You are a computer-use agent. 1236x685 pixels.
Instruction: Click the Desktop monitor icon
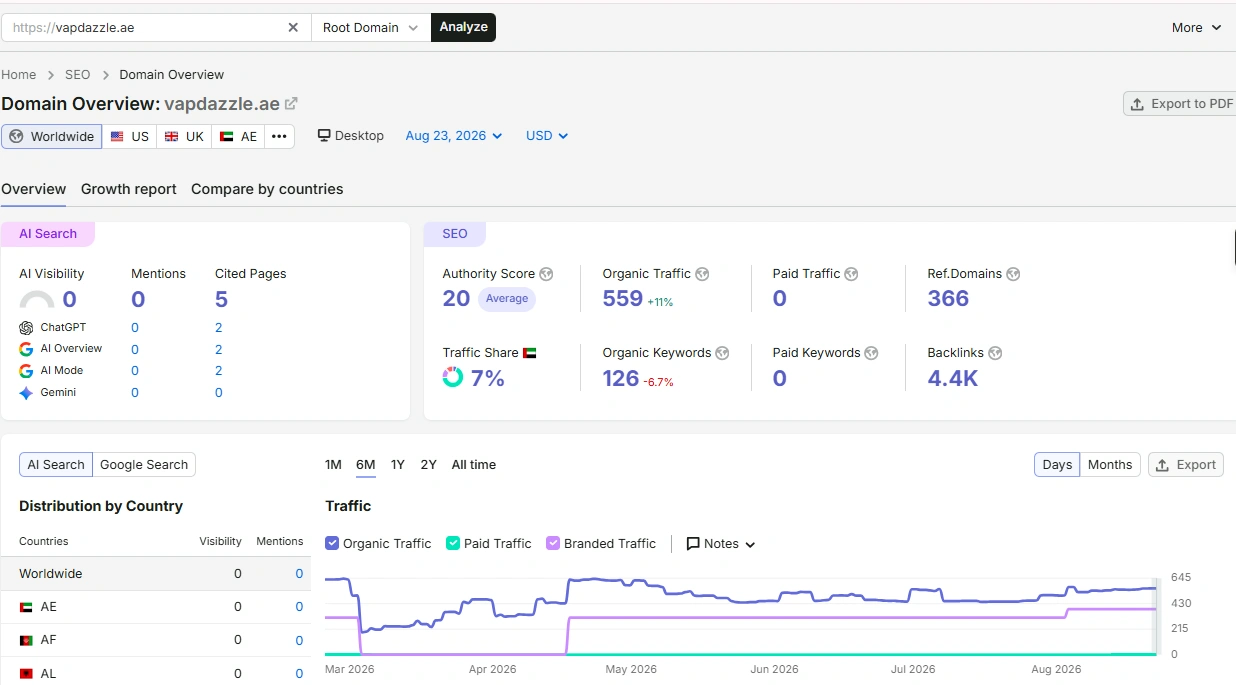tap(324, 135)
